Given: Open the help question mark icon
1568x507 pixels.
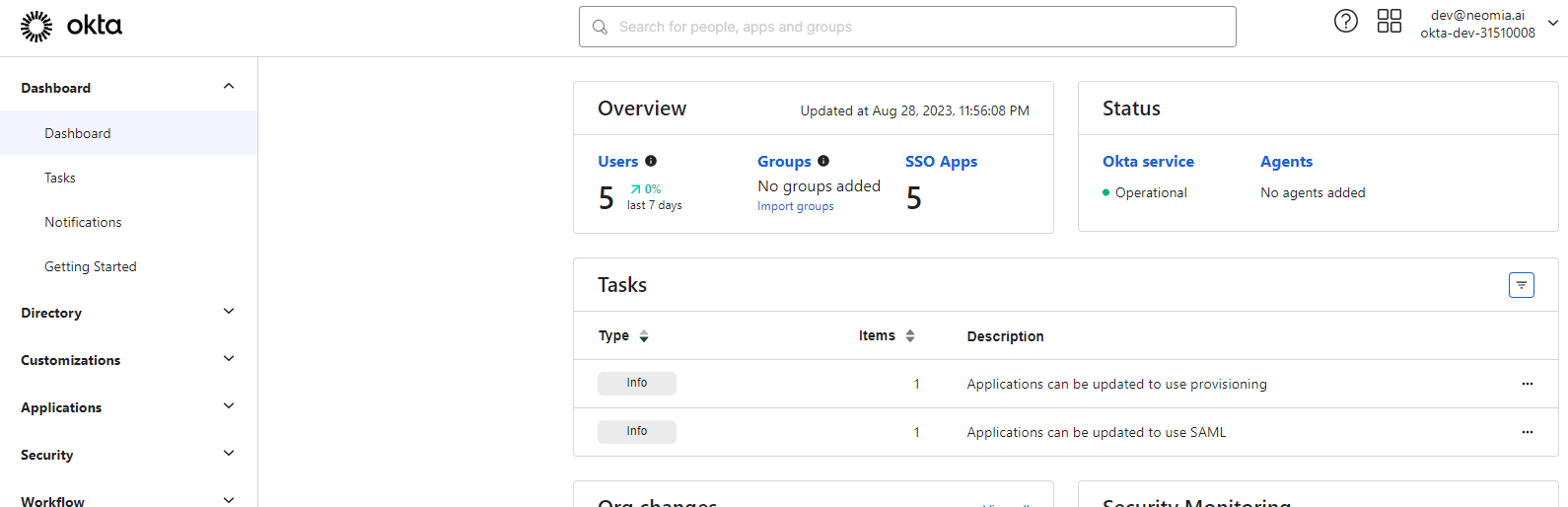Looking at the screenshot, I should [1346, 21].
